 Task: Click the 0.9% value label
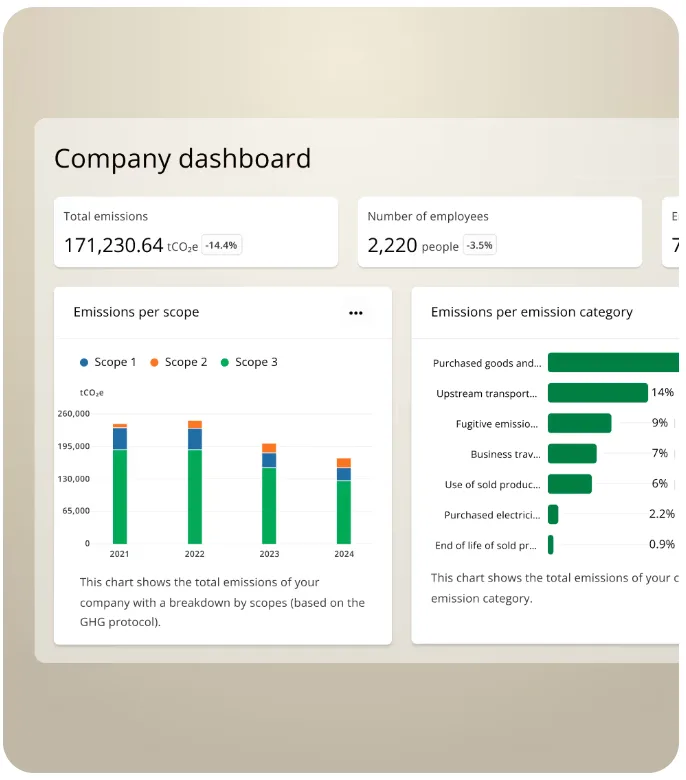pyautogui.click(x=662, y=544)
